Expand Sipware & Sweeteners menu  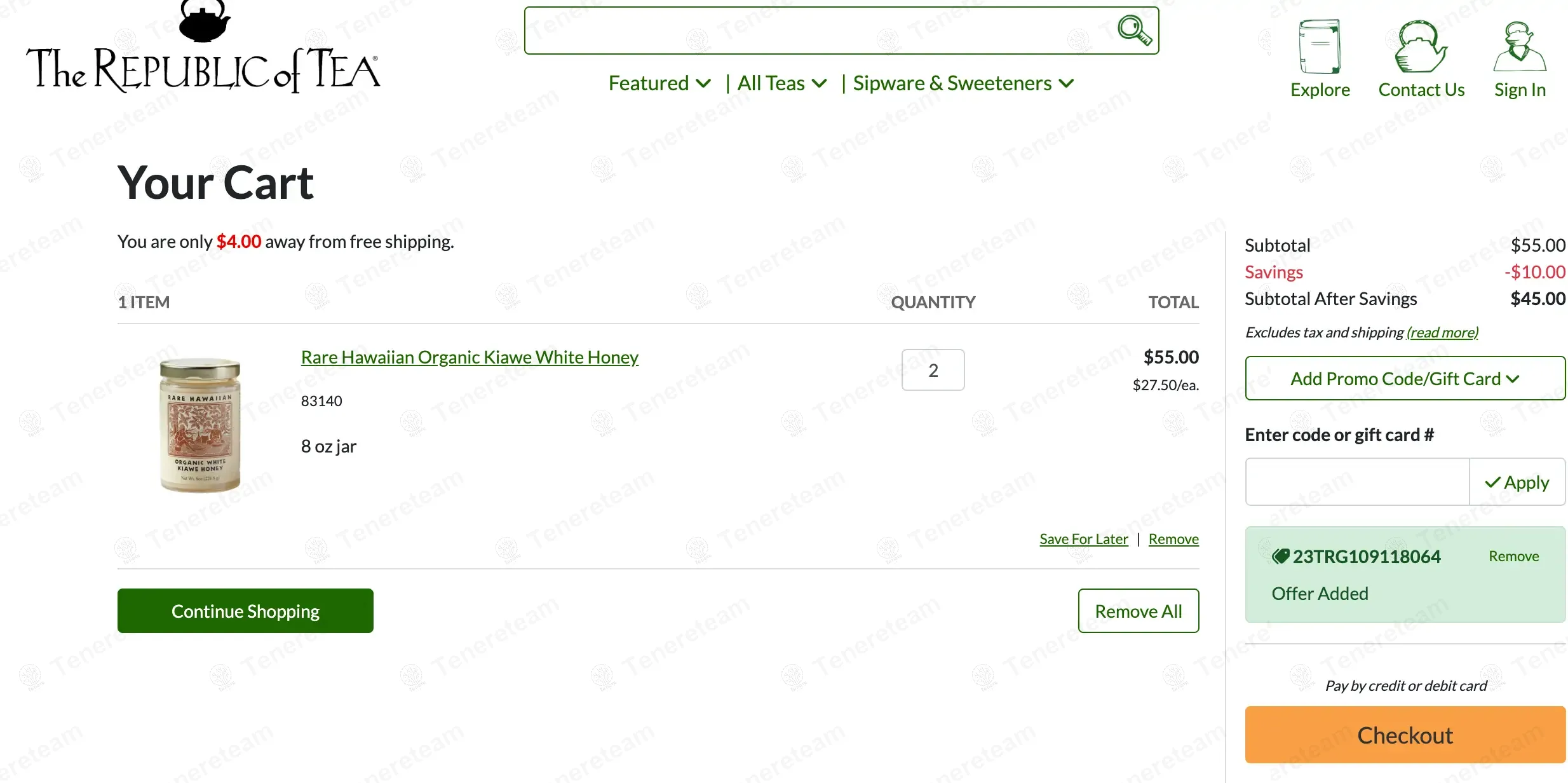coord(963,83)
